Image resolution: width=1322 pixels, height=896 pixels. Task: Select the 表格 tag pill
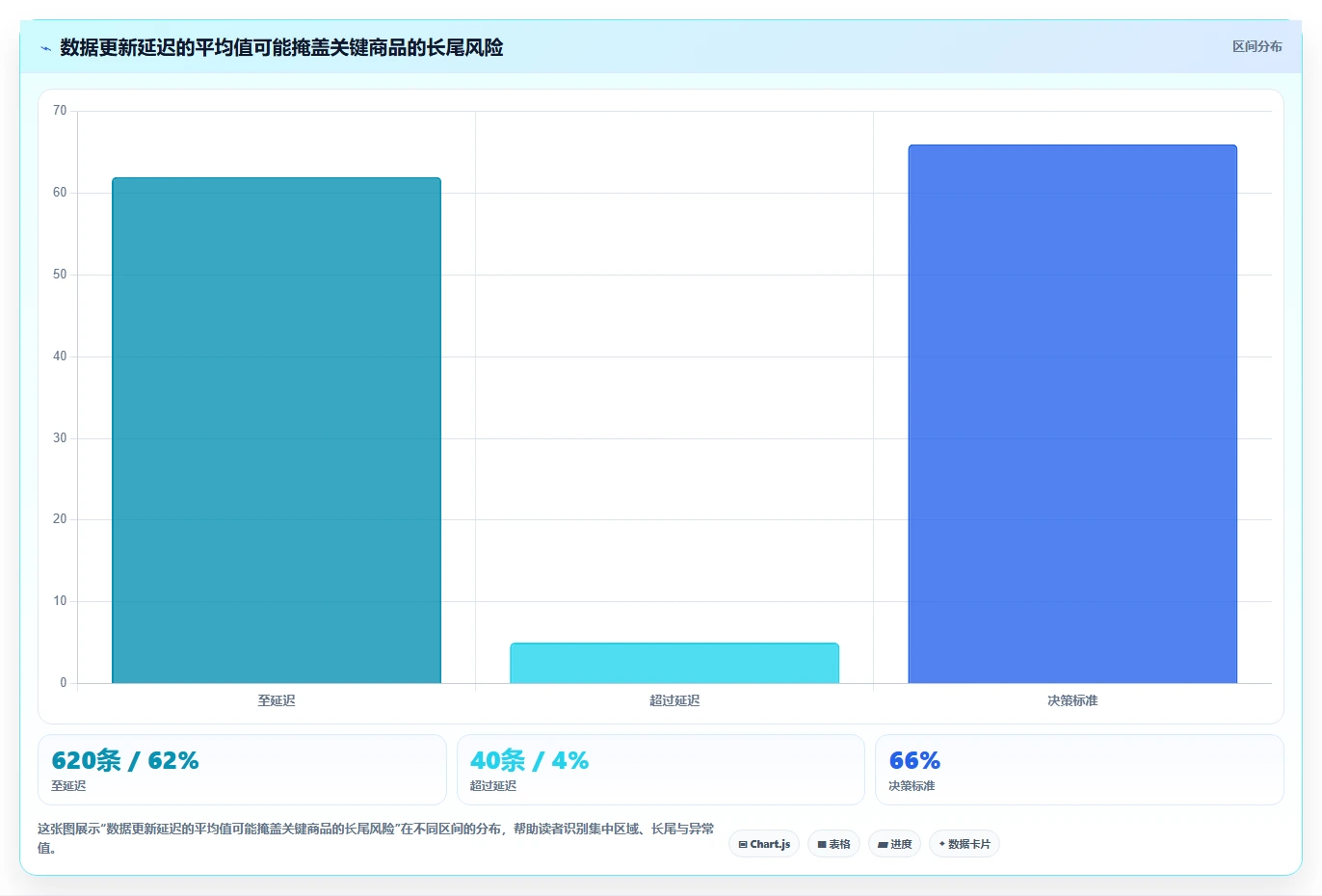click(x=833, y=844)
